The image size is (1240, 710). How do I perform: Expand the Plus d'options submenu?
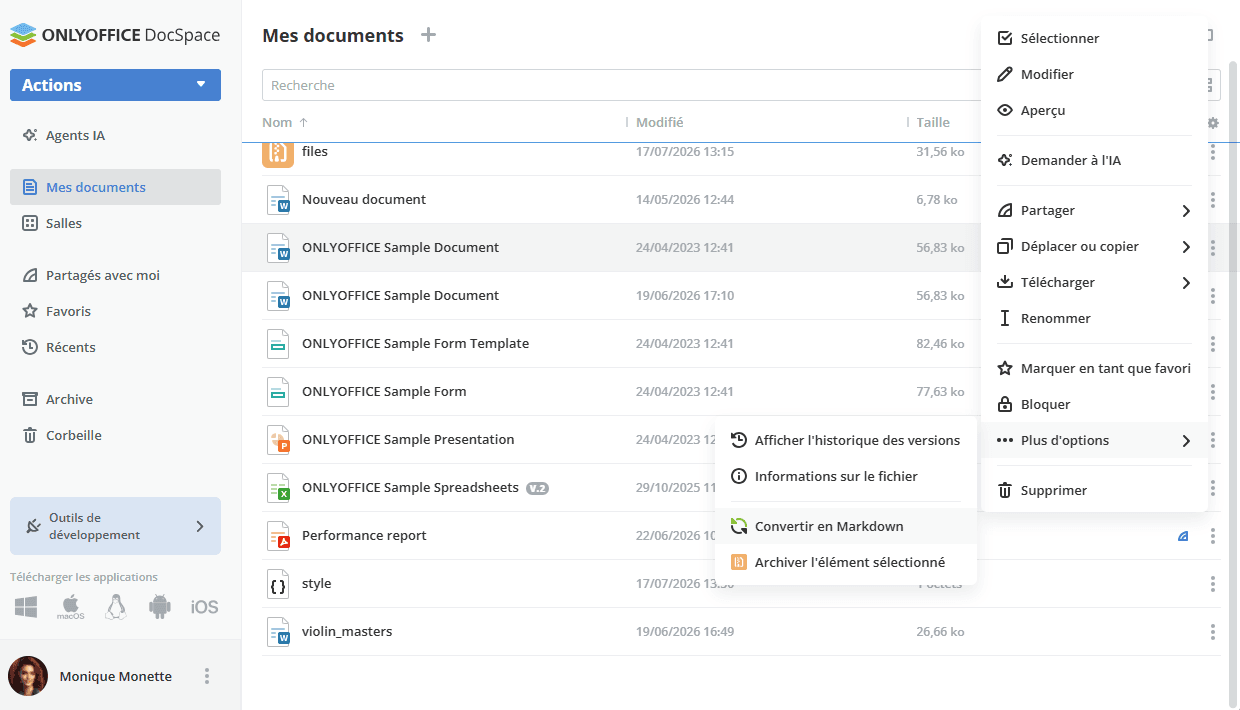click(1094, 440)
